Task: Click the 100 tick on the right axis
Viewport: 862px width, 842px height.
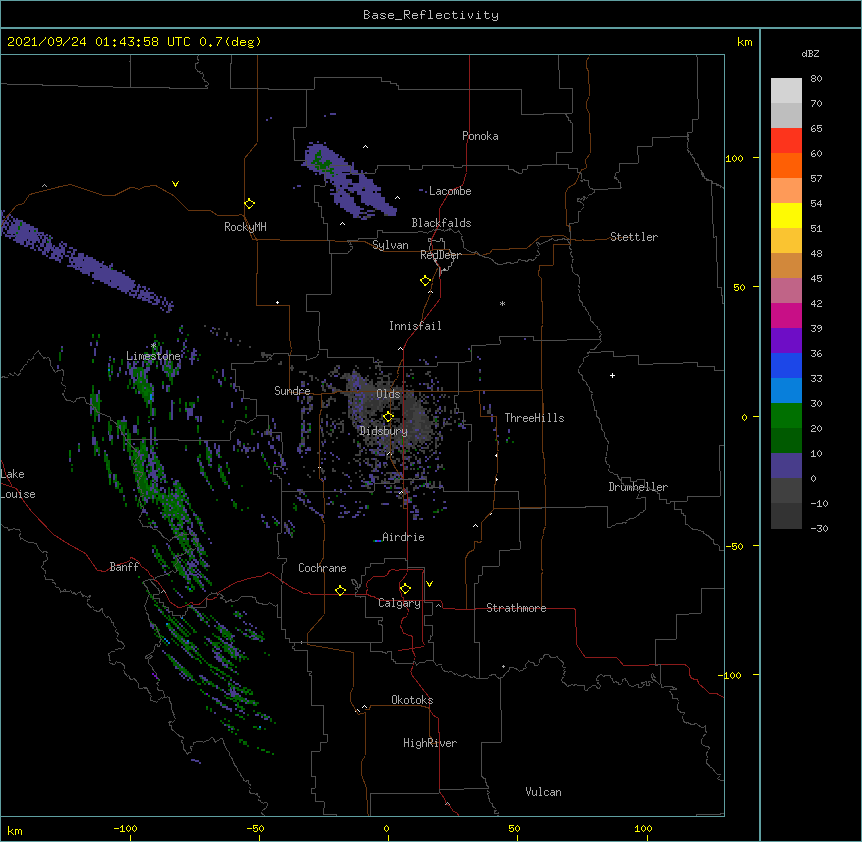Action: (734, 158)
